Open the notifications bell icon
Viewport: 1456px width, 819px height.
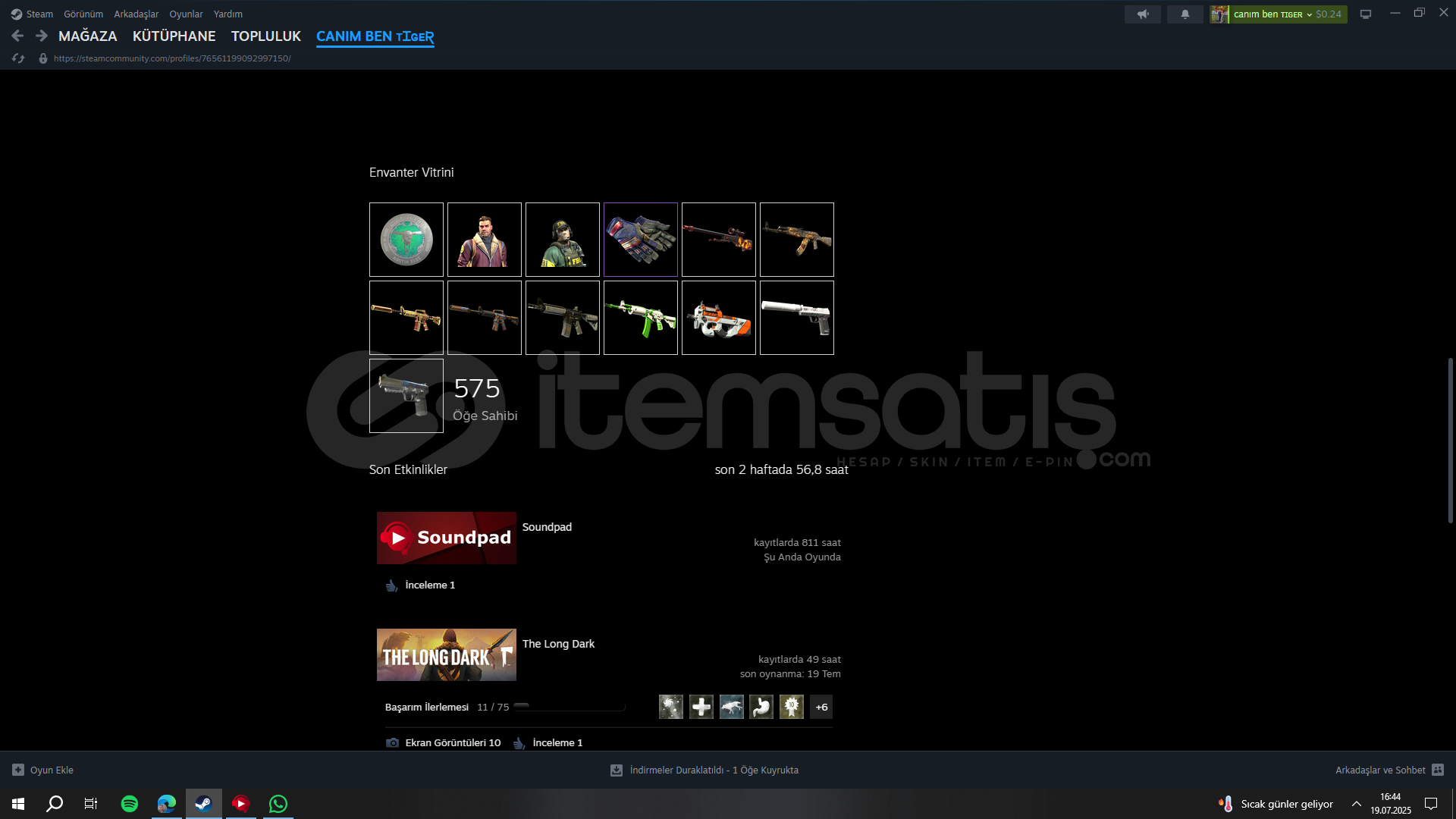click(1185, 14)
